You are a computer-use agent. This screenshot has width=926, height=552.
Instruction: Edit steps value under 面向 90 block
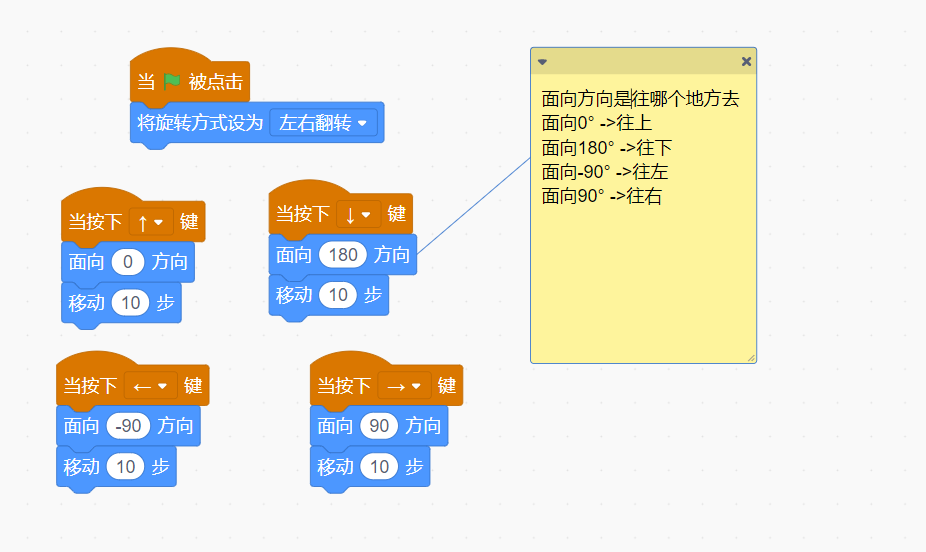(x=379, y=467)
